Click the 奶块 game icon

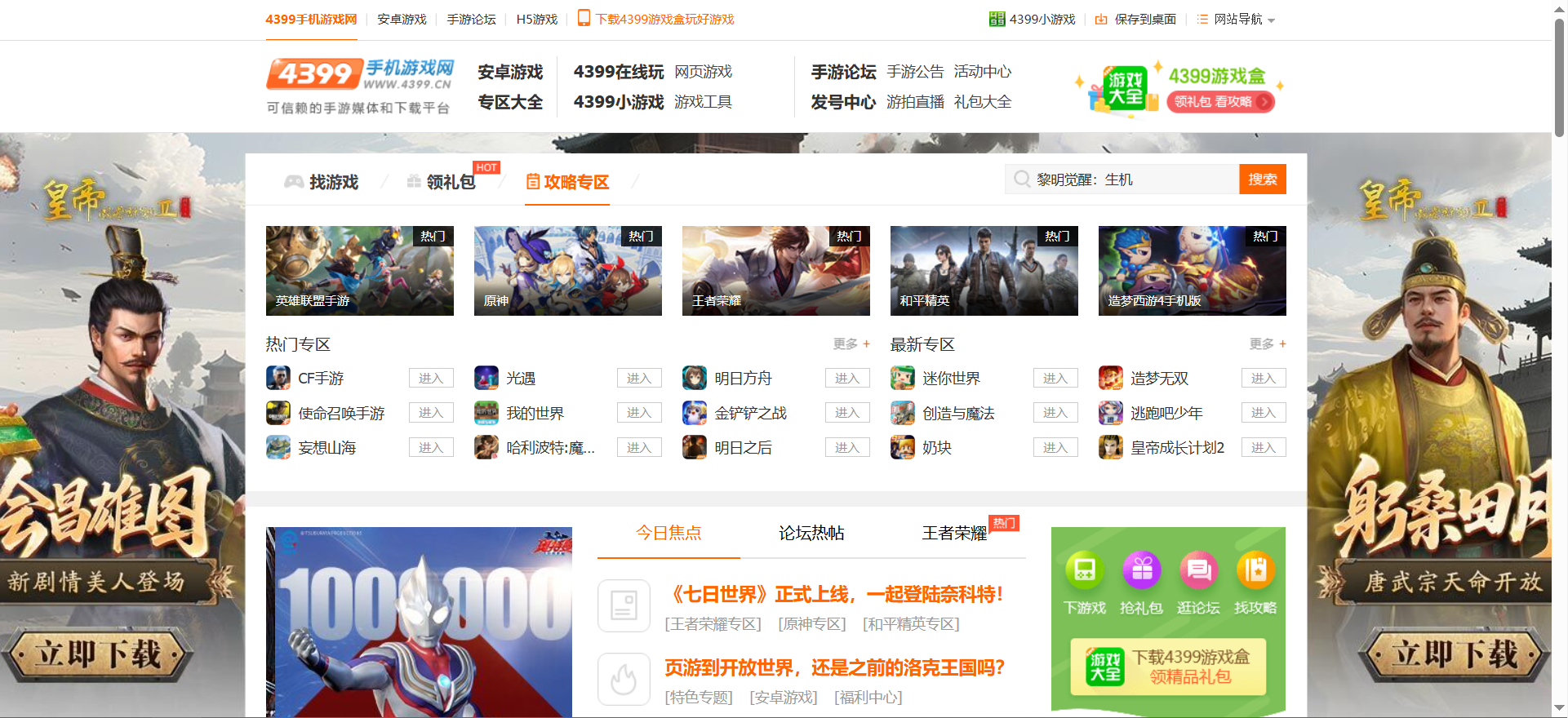coord(903,447)
